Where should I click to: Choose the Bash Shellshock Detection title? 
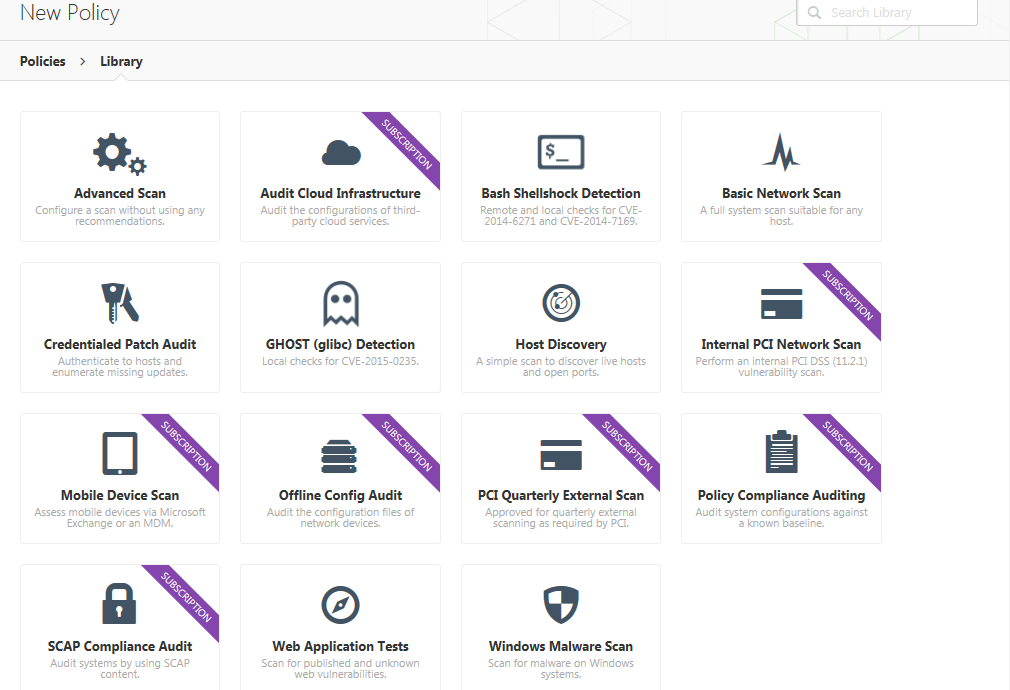561,193
